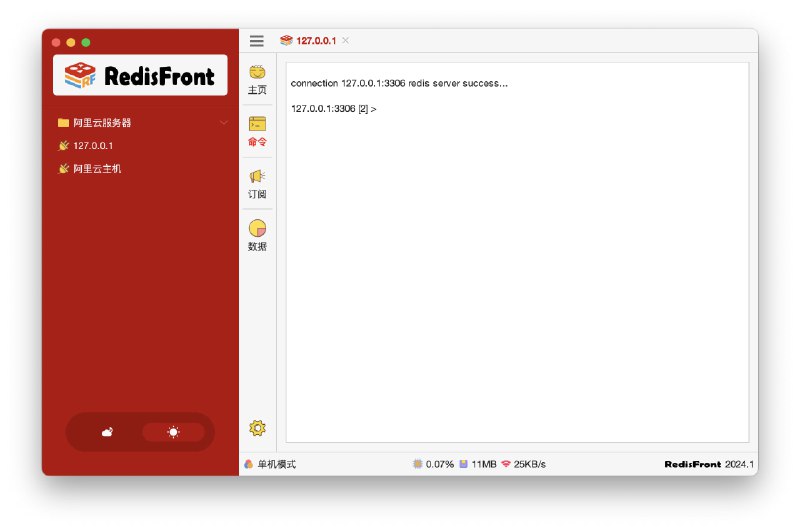Open the 订阅 subscribe icon
Viewport: 800px width, 531px height.
257,183
